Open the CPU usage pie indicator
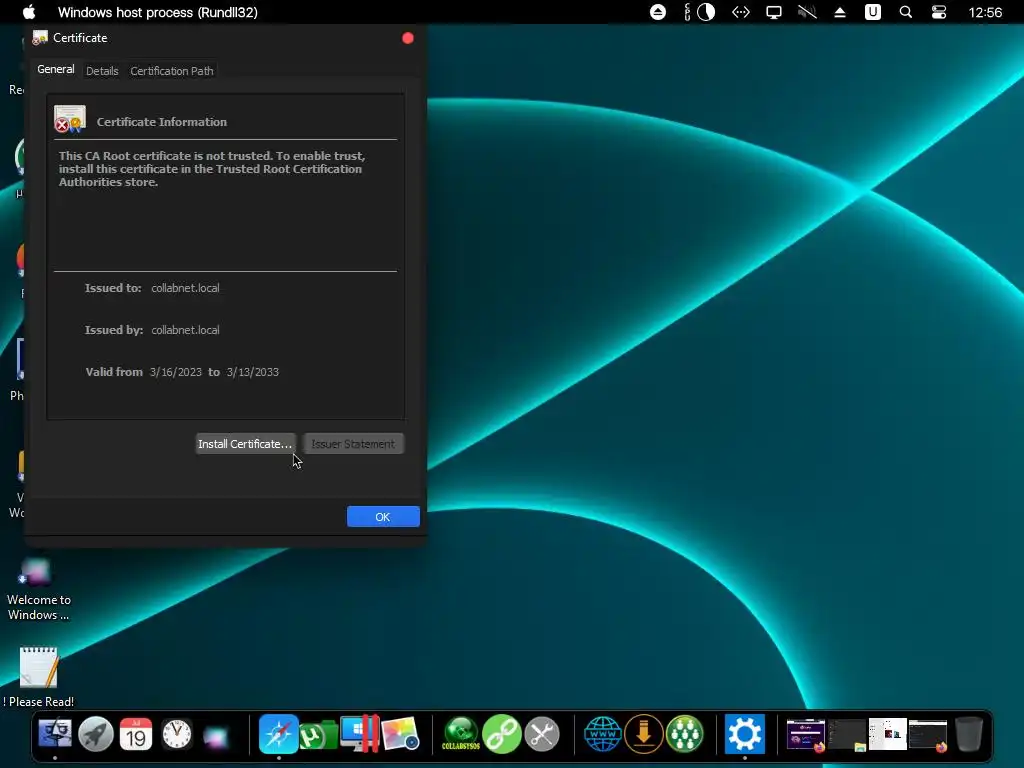This screenshot has width=1024, height=768. pyautogui.click(x=706, y=12)
